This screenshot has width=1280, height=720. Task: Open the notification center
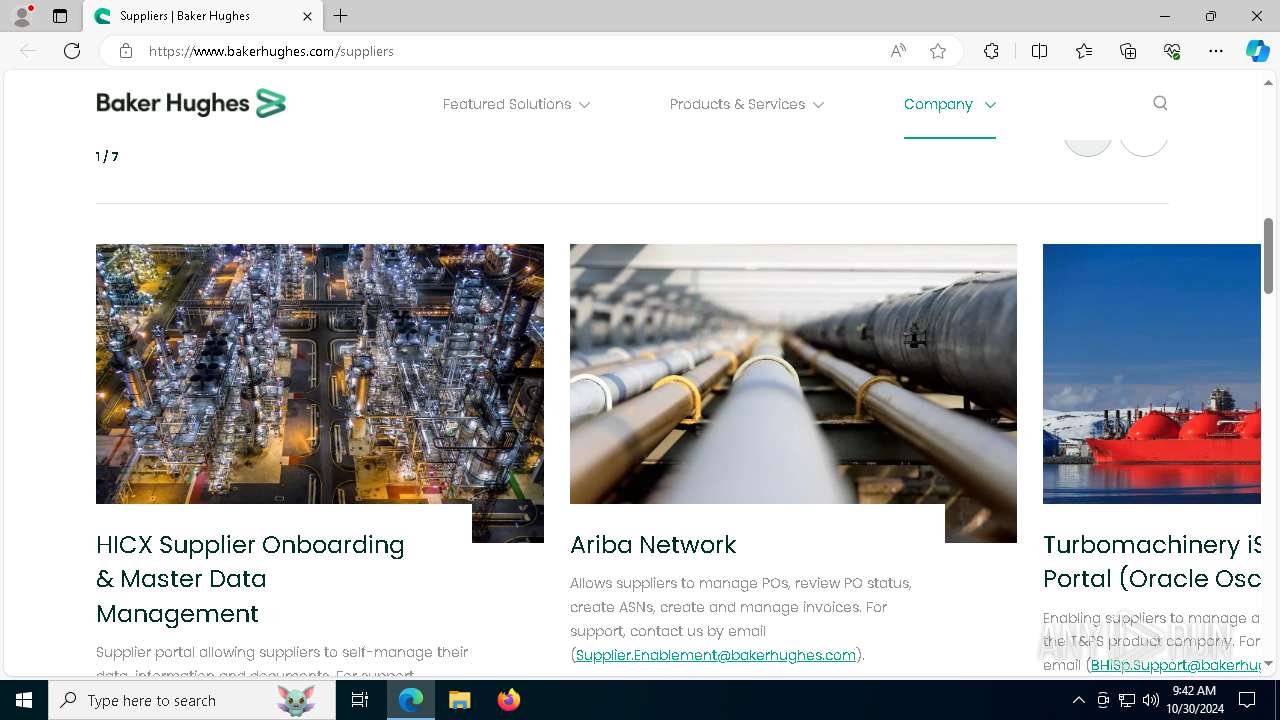click(x=1247, y=700)
